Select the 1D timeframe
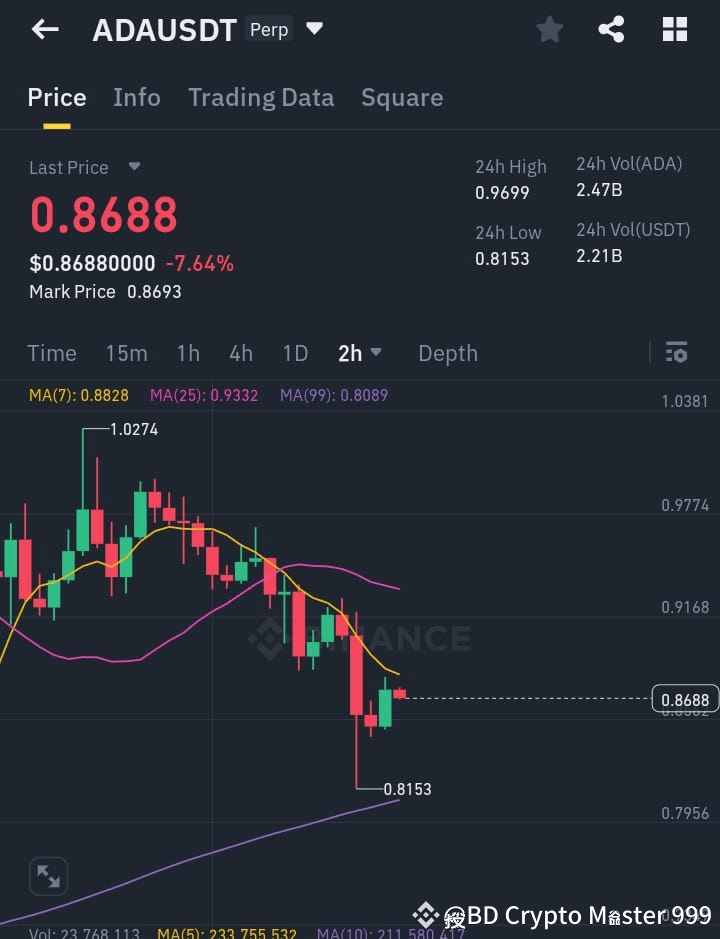 (x=295, y=353)
